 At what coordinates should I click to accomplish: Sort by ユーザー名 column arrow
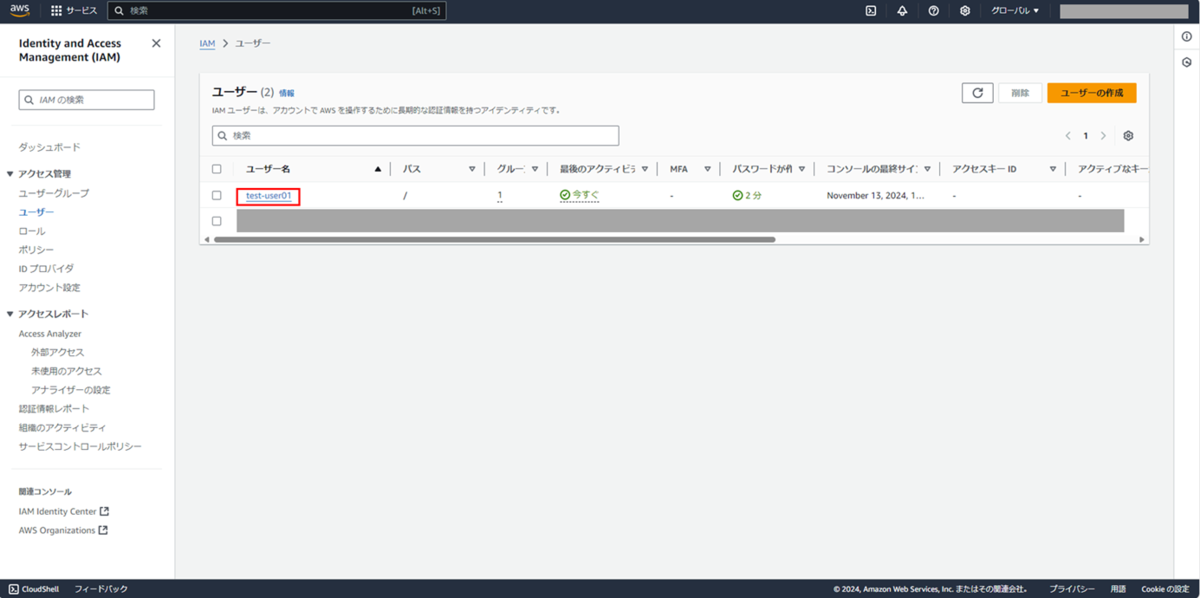pos(377,169)
